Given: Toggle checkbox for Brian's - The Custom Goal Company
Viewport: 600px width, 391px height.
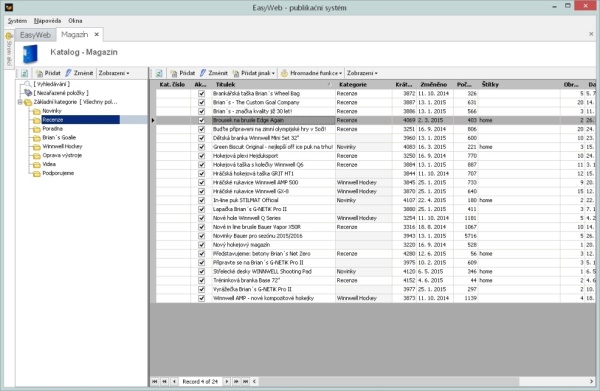Looking at the screenshot, I should click(202, 102).
